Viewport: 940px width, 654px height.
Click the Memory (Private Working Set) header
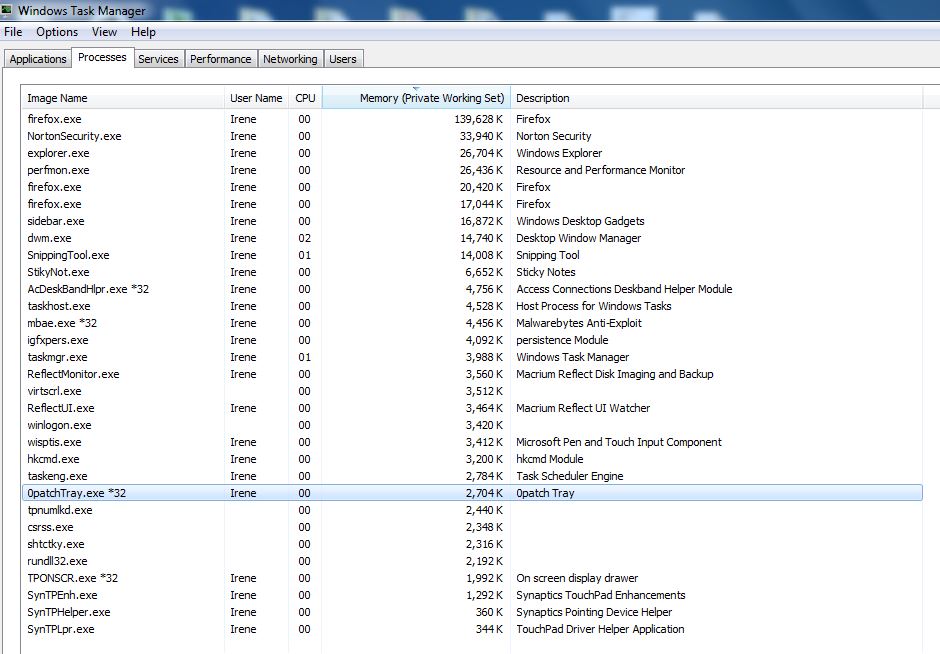[x=431, y=98]
